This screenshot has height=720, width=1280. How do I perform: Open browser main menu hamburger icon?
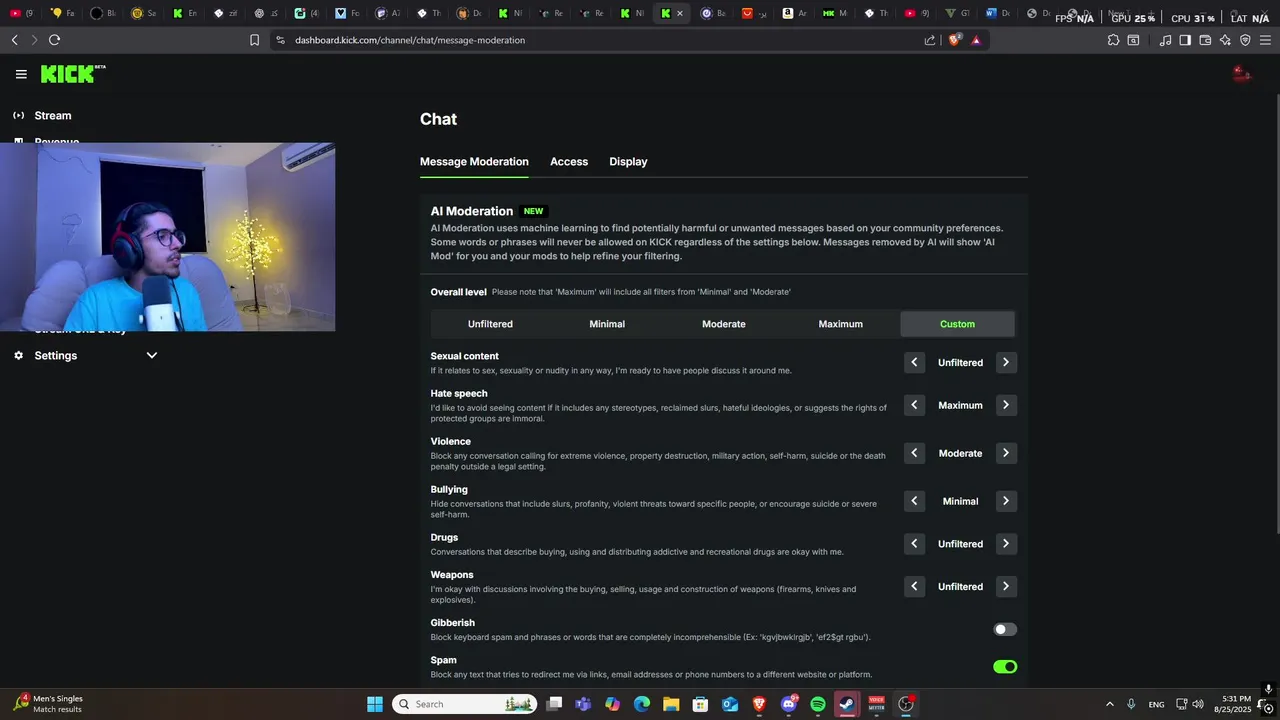click(x=1265, y=40)
